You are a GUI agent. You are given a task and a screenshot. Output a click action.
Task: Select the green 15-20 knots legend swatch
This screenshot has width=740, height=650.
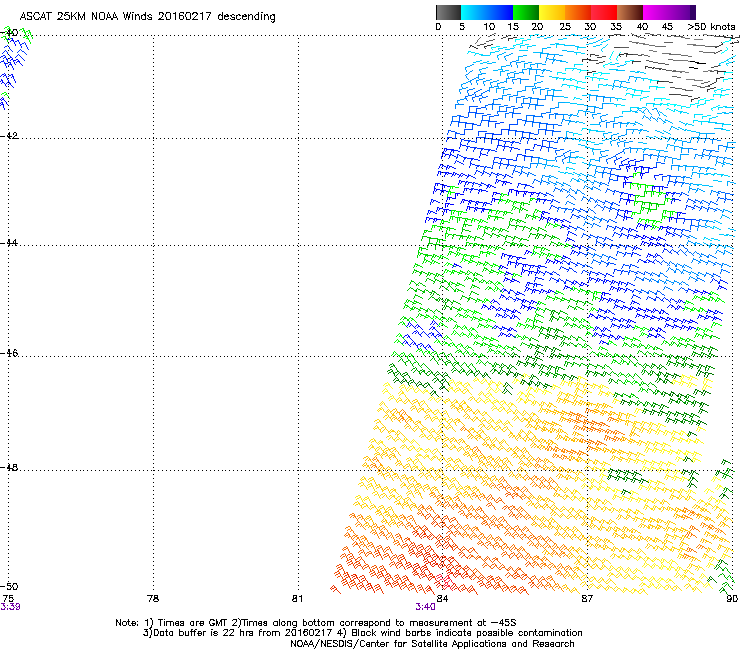tap(526, 12)
